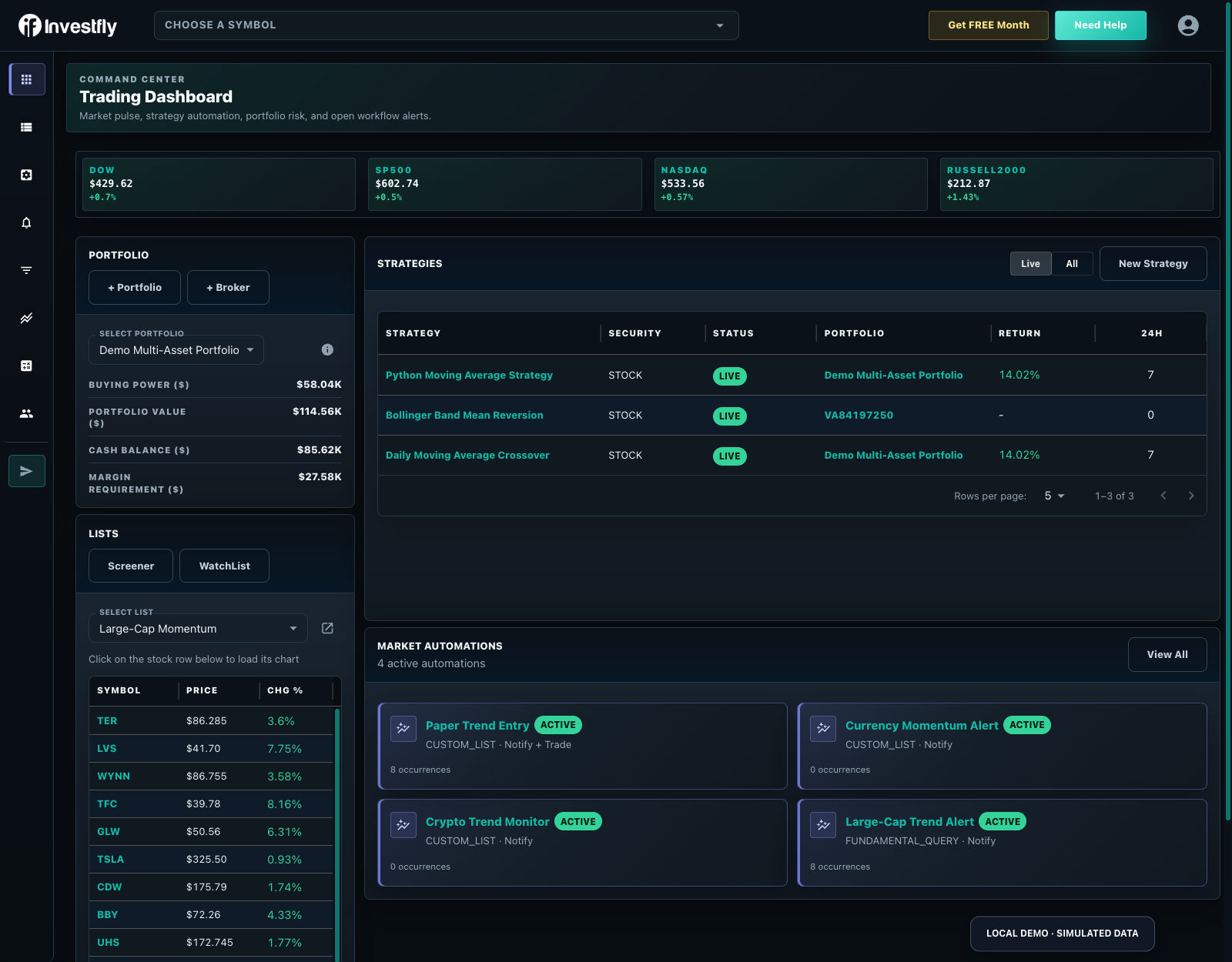Open the Choose a Symbol dropdown

tap(447, 25)
